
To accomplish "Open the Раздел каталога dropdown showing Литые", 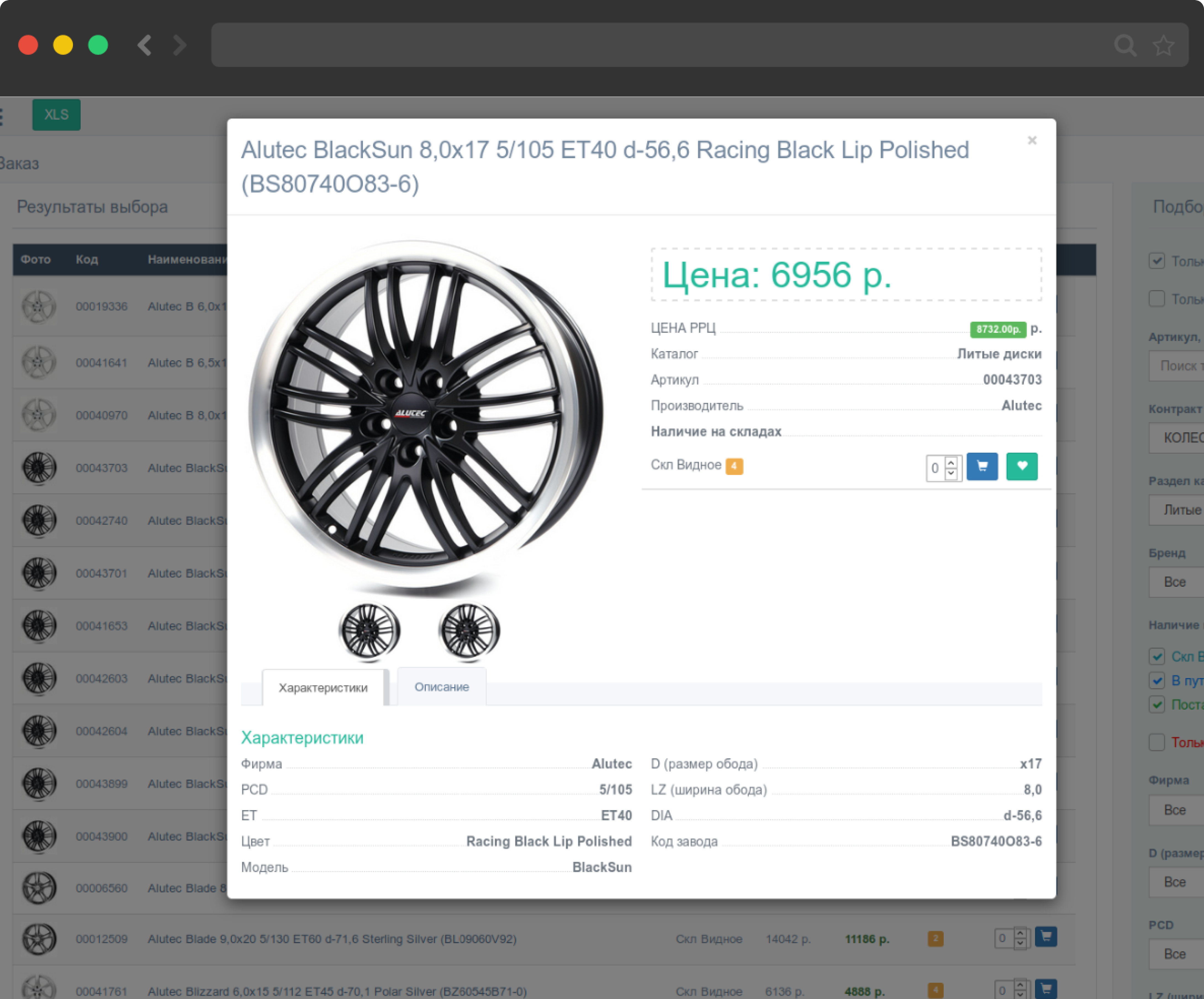I will (1176, 510).
